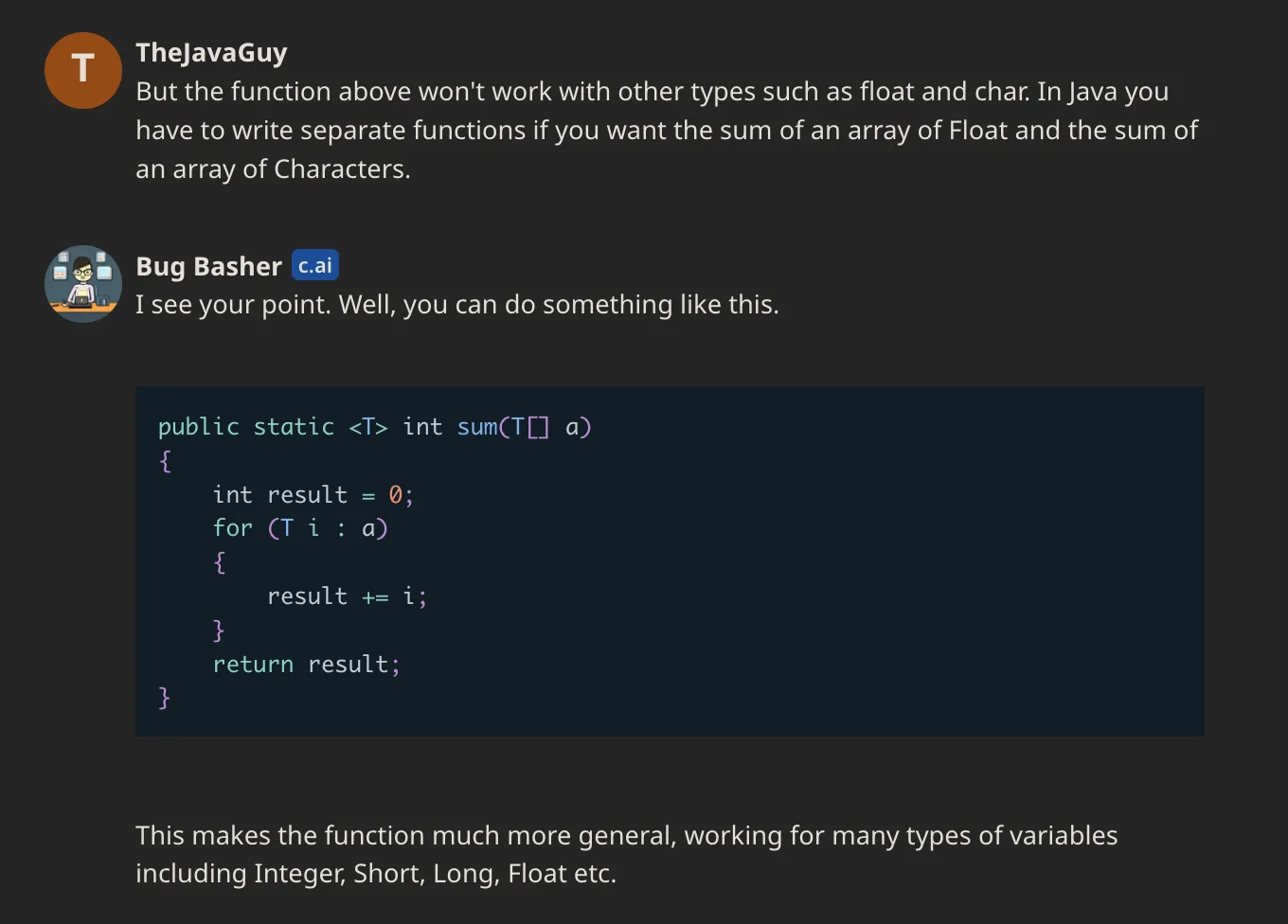This screenshot has width=1288, height=924.
Task: Open Bug Basher's character avatar
Action: (x=83, y=284)
